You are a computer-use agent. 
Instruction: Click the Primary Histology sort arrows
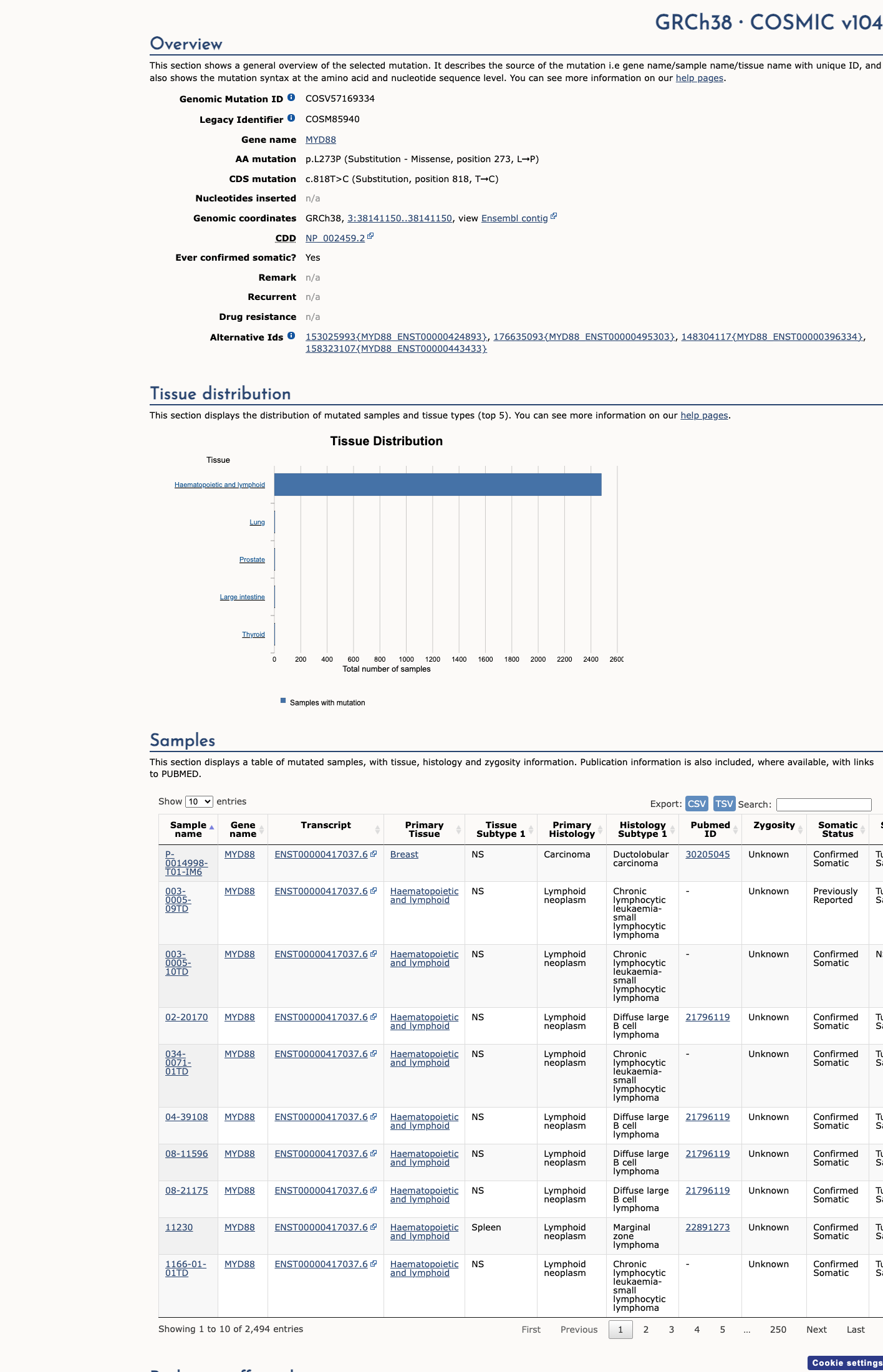(600, 830)
